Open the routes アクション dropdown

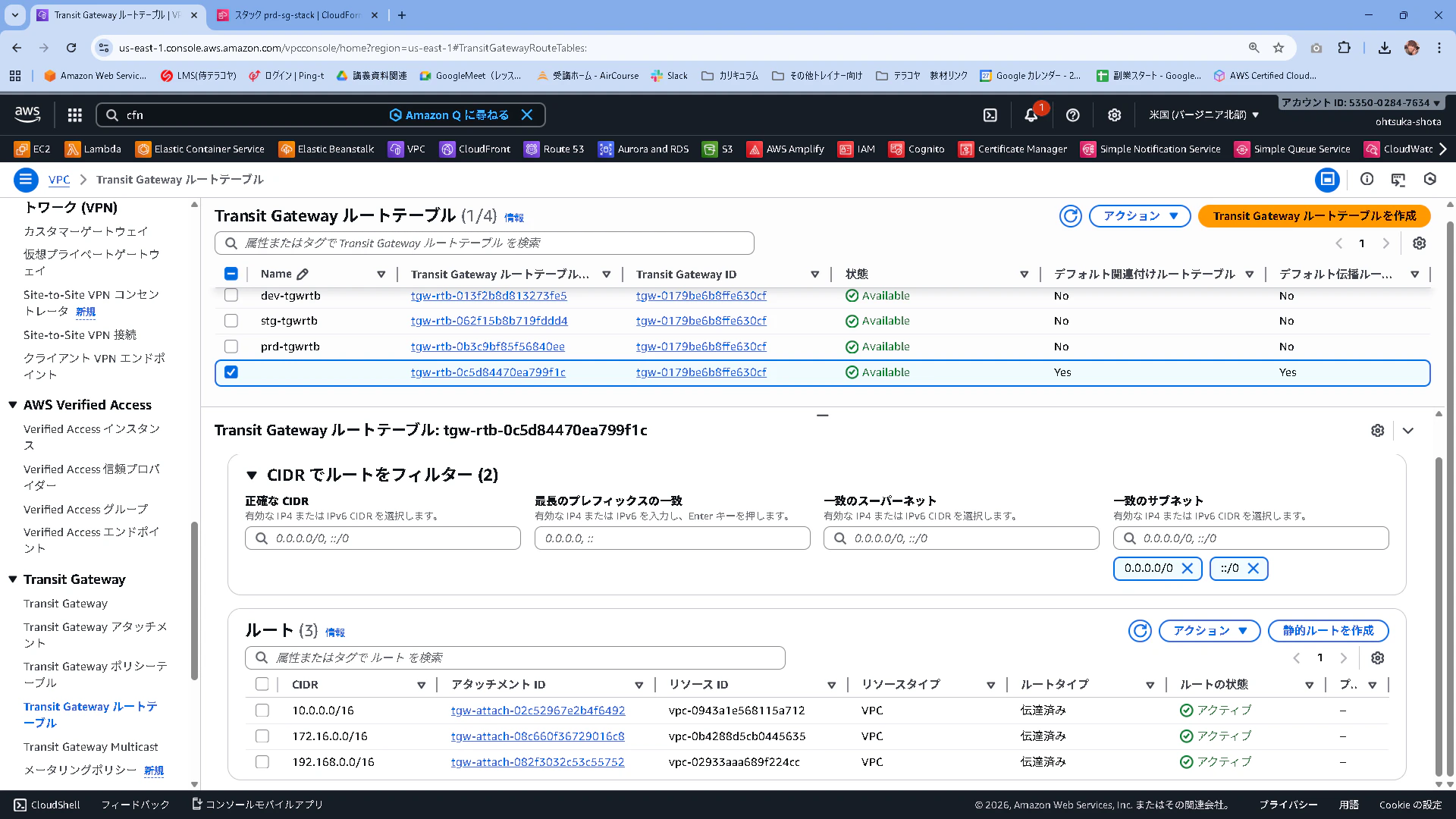[1210, 631]
